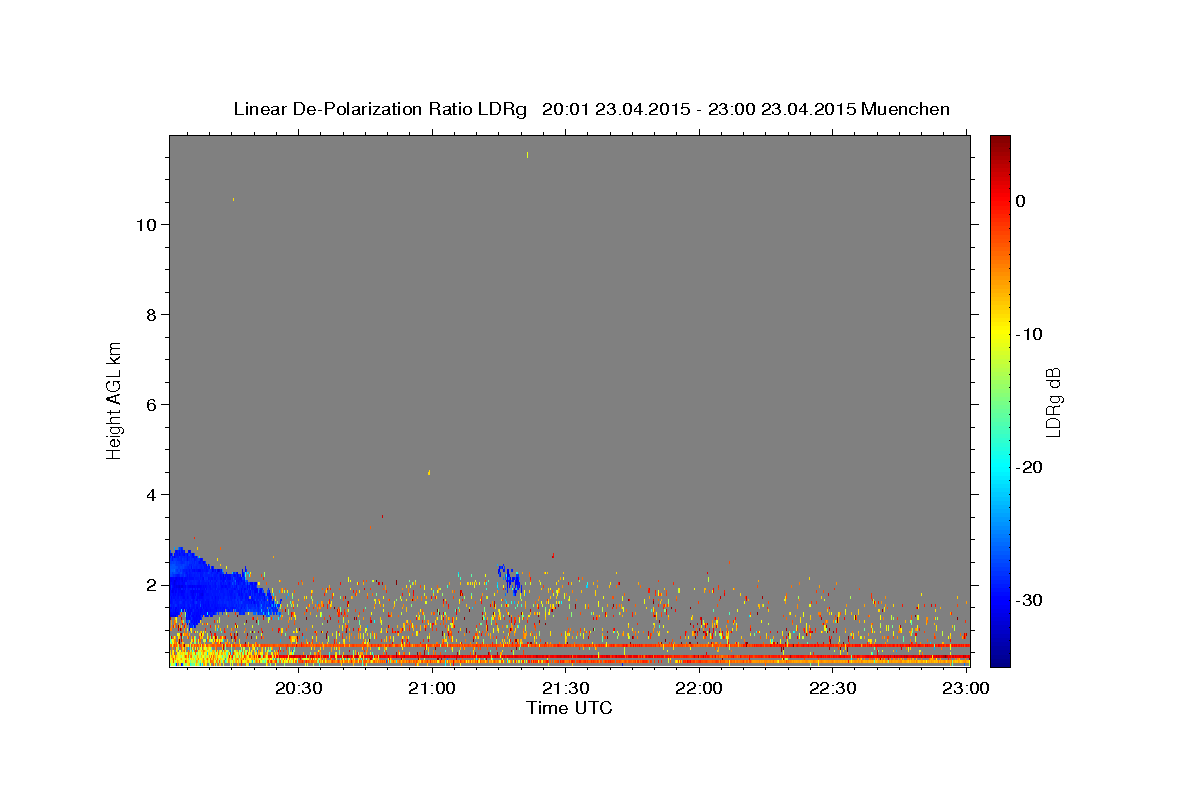Click the 21:30 time tick label
Image resolution: width=1200 pixels, height=800 pixels.
[x=566, y=688]
